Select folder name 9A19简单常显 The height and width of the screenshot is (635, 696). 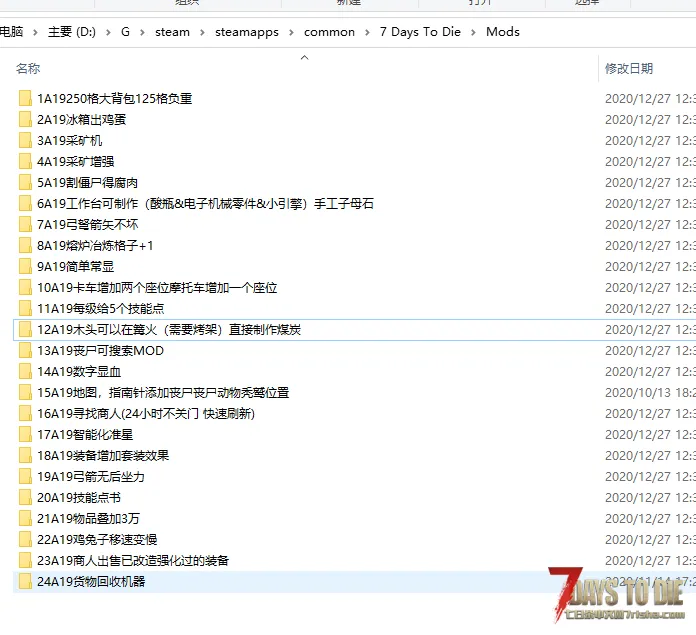point(75,267)
